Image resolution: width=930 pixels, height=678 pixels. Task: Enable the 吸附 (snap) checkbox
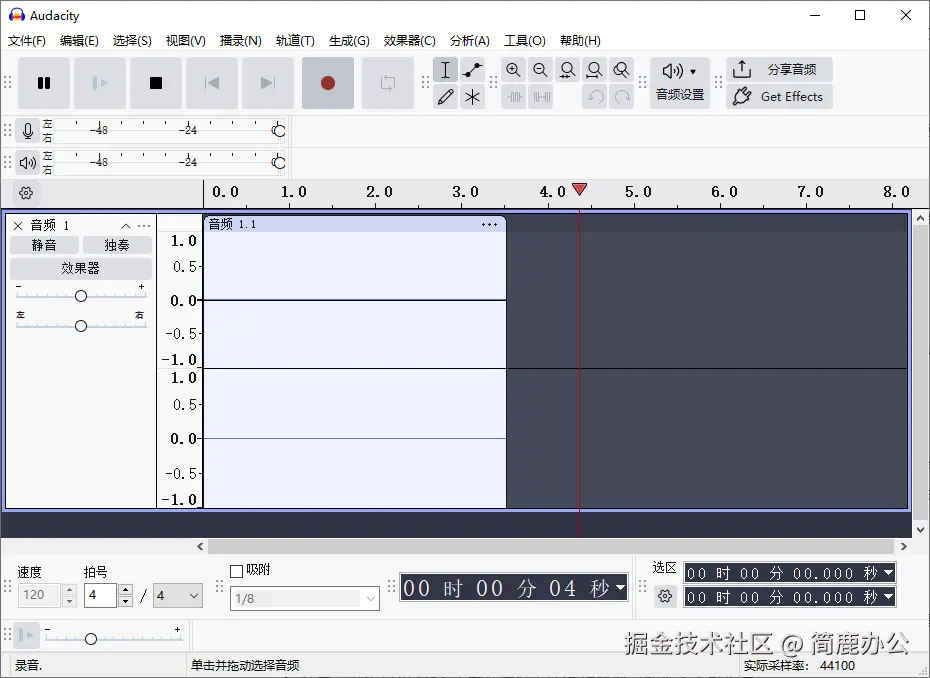(237, 570)
